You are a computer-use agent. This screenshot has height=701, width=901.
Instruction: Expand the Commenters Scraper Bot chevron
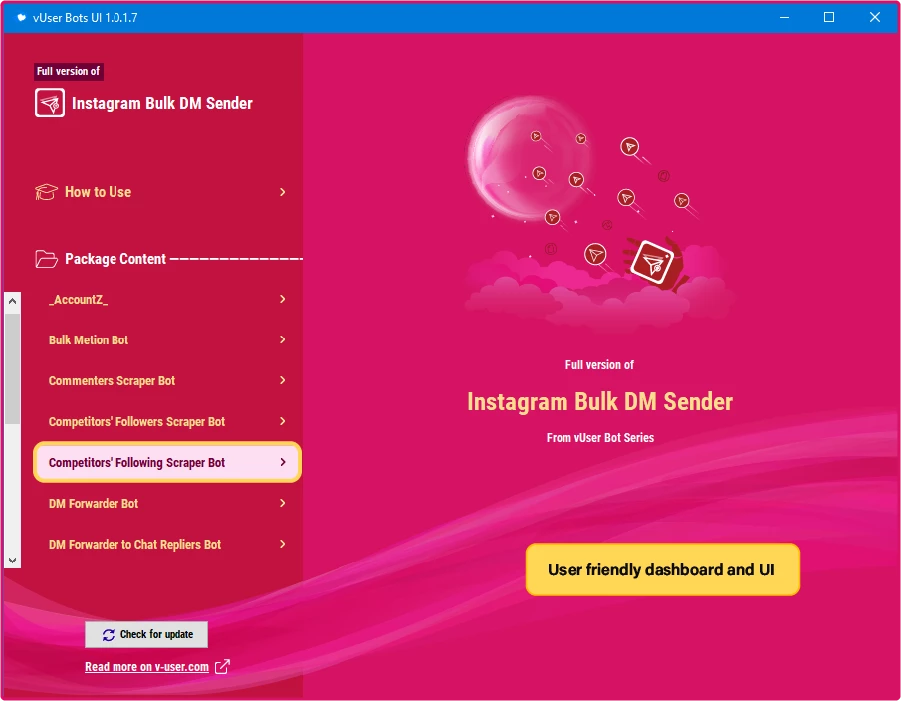click(x=282, y=380)
